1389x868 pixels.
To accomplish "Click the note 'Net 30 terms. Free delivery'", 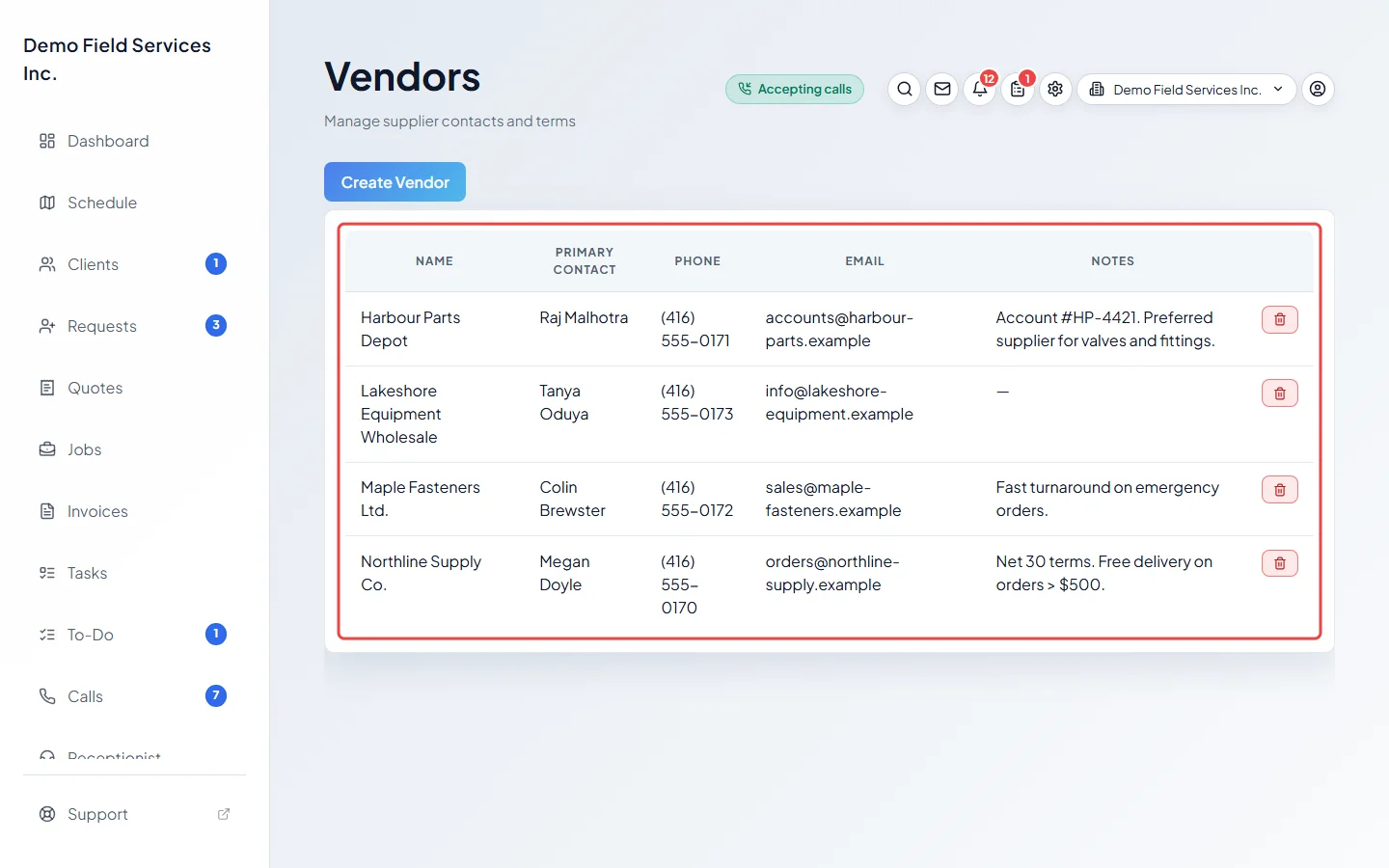I will [1104, 573].
